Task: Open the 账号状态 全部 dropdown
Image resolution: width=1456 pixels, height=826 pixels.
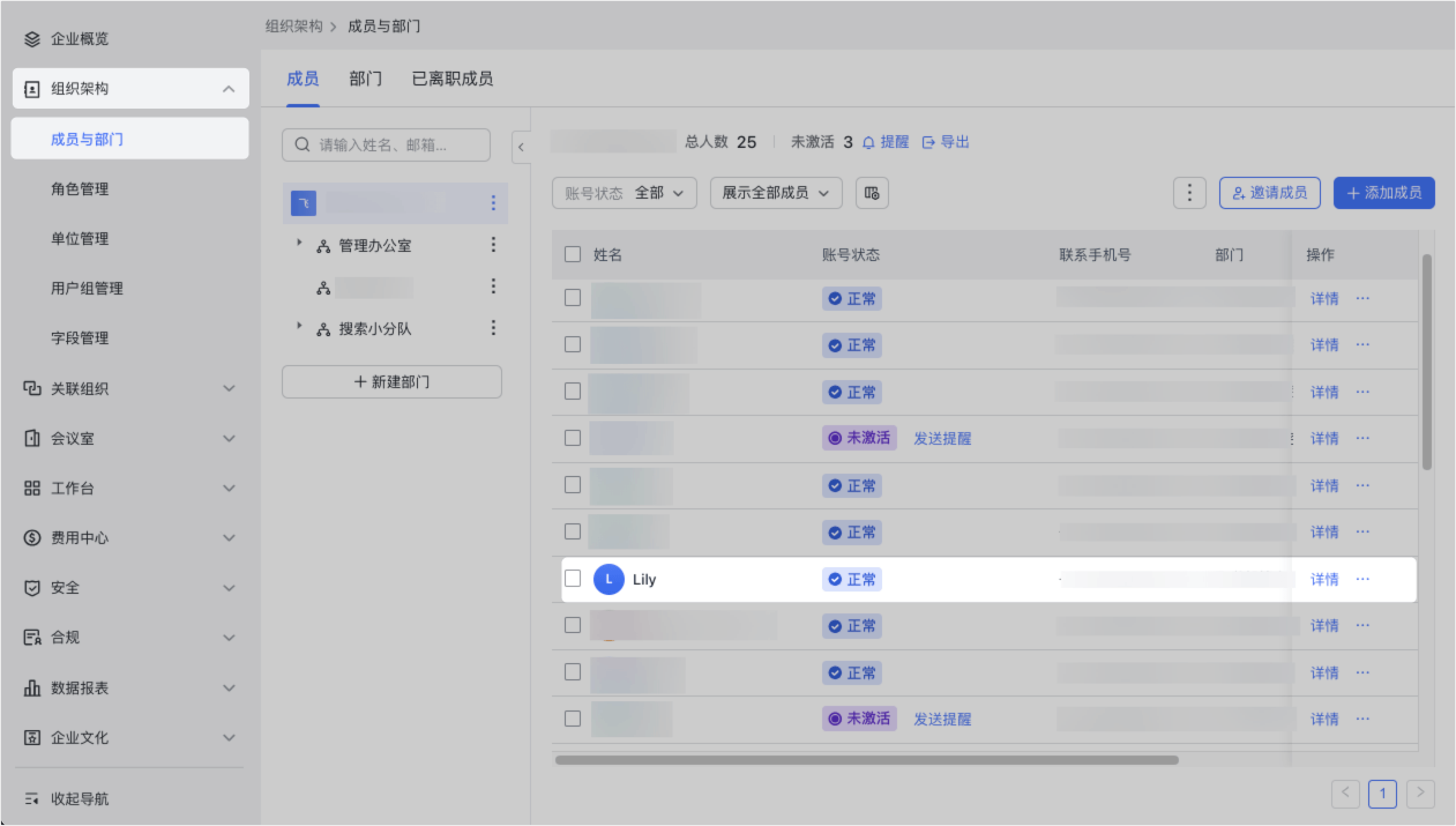Action: pyautogui.click(x=624, y=193)
